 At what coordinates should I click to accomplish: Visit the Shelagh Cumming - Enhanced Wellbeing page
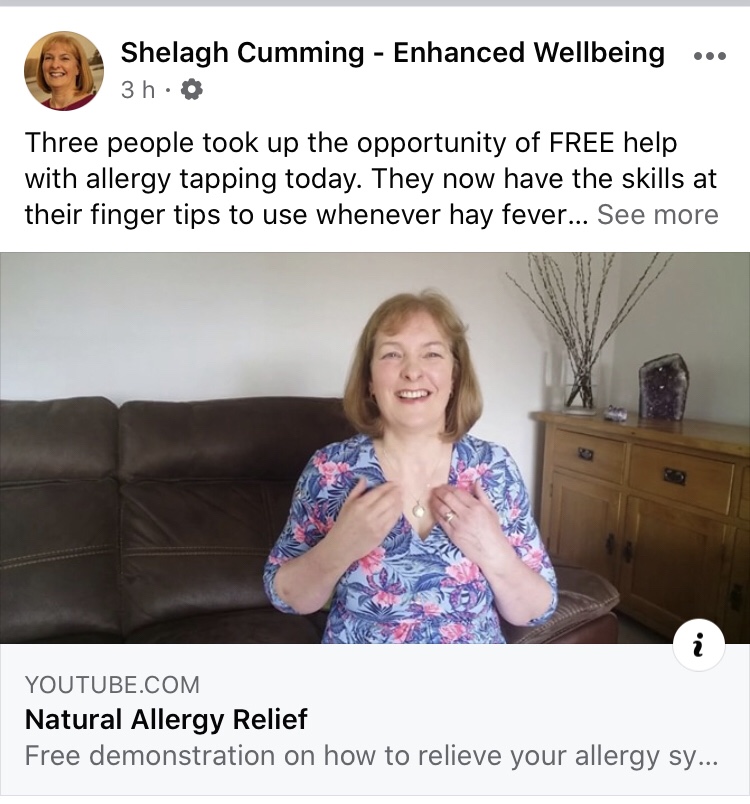pyautogui.click(x=392, y=53)
